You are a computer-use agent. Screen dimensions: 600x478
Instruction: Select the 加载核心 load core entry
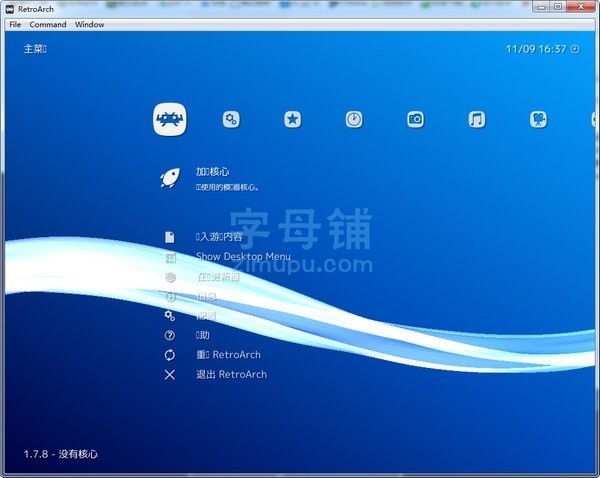pyautogui.click(x=212, y=171)
